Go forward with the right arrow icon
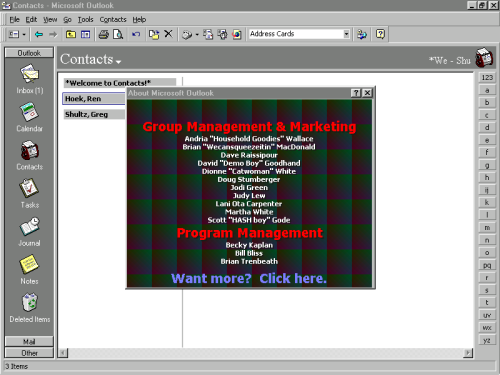Screen dimensions: 500x375 pyautogui.click(x=53, y=34)
